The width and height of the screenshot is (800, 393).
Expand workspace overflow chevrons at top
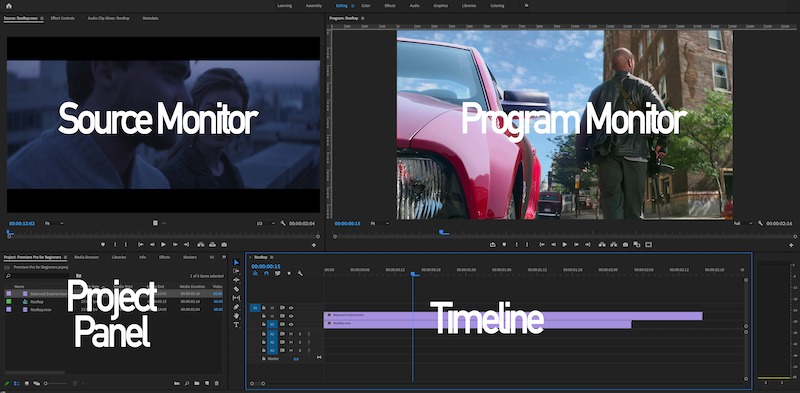point(527,6)
